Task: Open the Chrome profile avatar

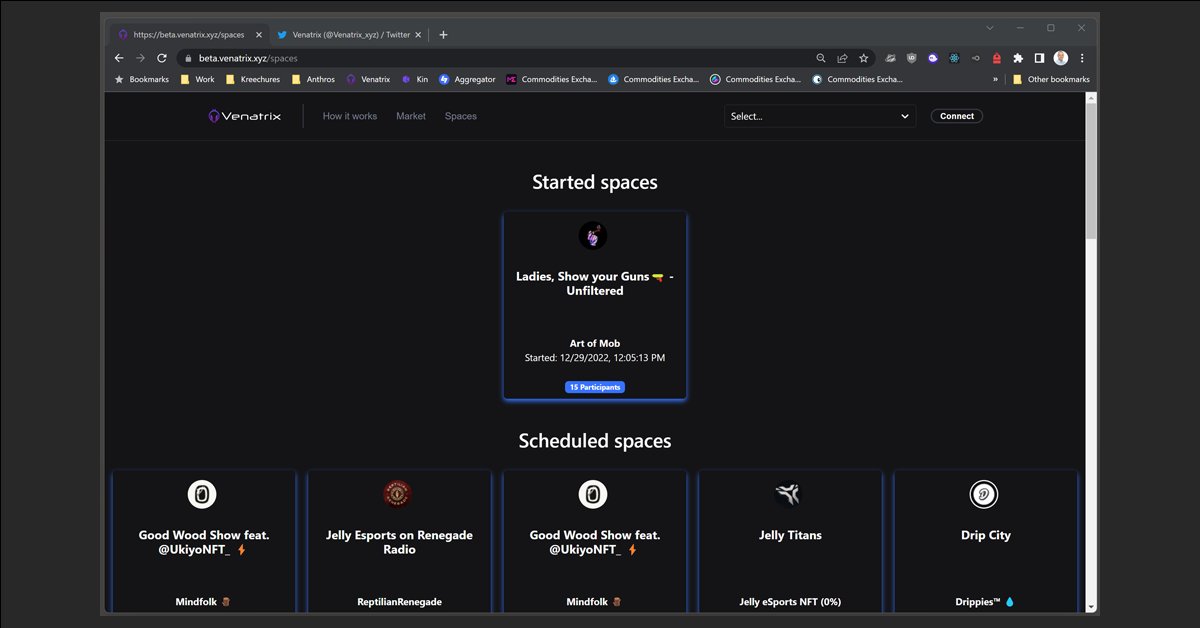Action: (1061, 58)
